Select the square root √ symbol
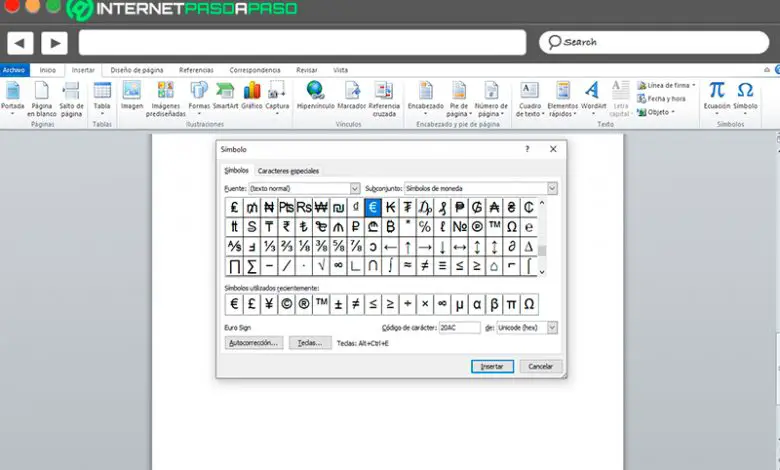The height and width of the screenshot is (470, 780). [x=321, y=266]
